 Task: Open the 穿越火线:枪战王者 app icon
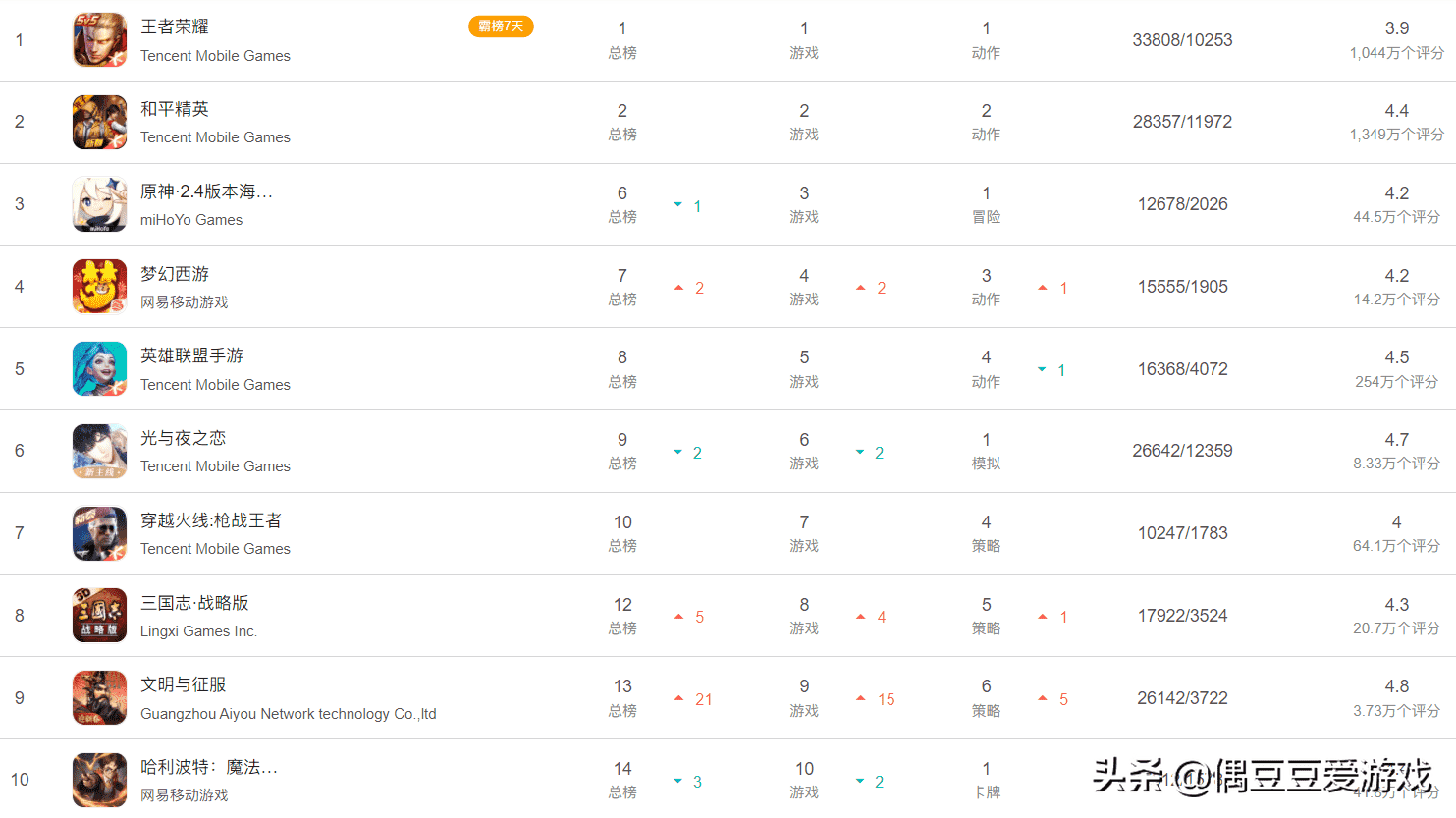pyautogui.click(x=100, y=533)
